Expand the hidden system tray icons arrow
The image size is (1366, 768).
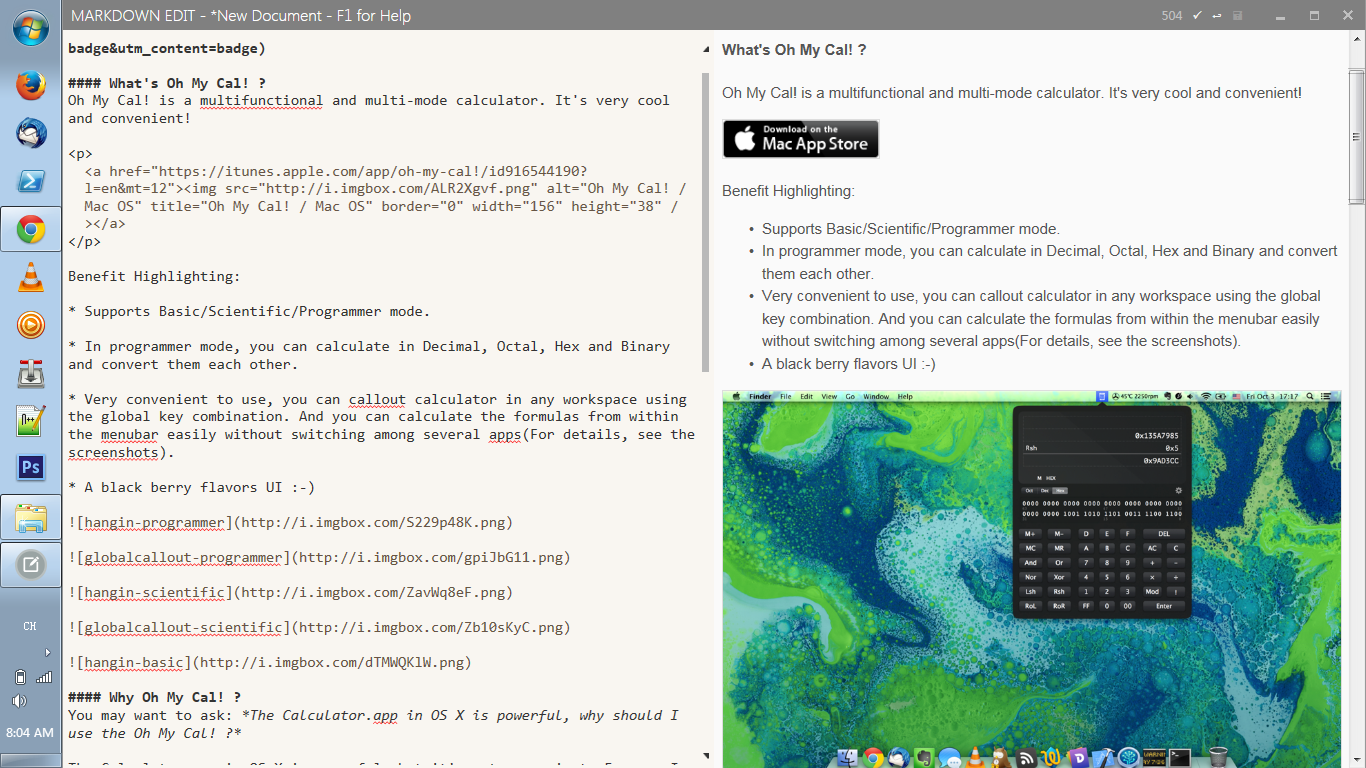click(47, 652)
